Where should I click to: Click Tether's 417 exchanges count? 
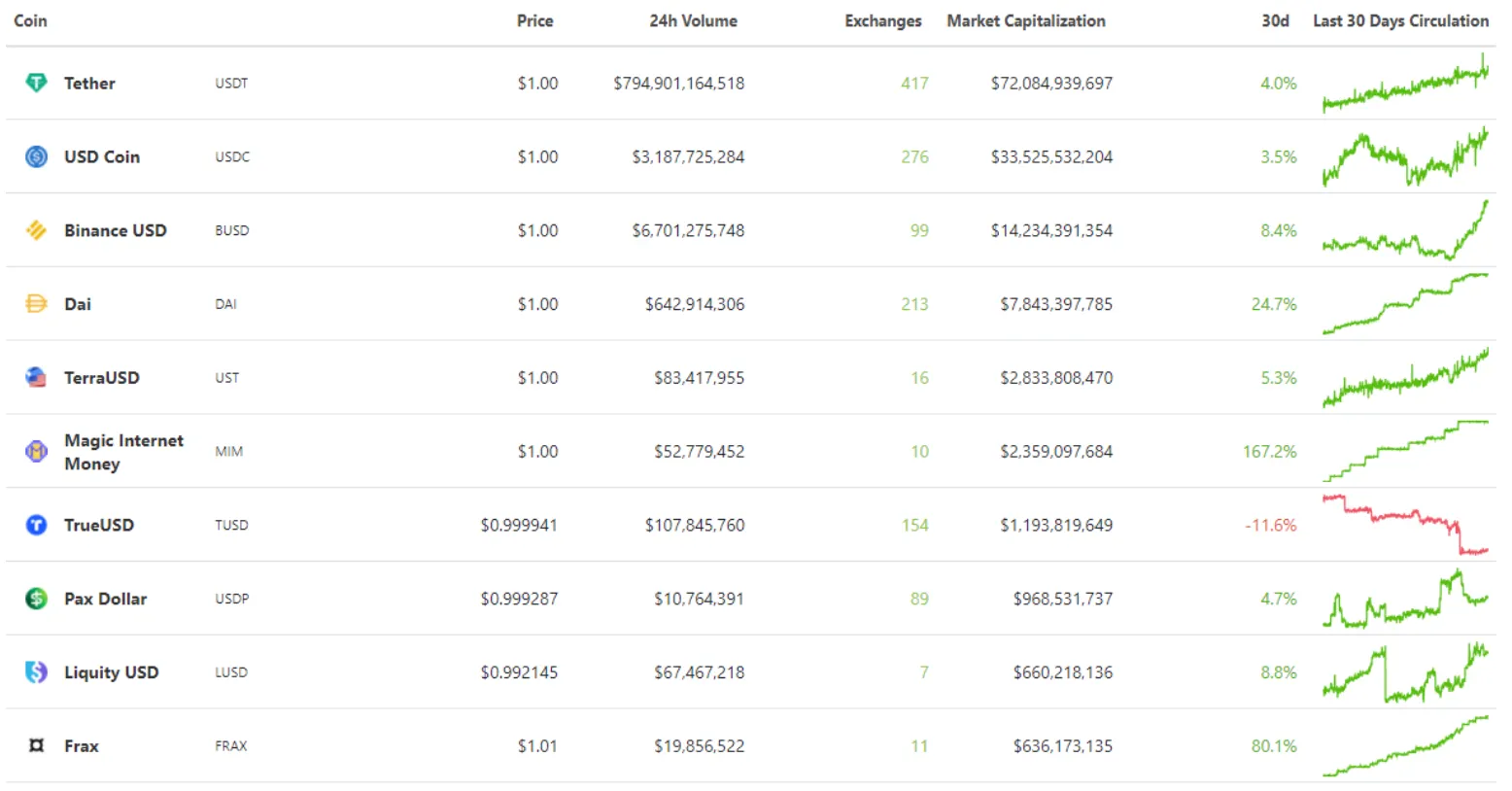(x=914, y=83)
